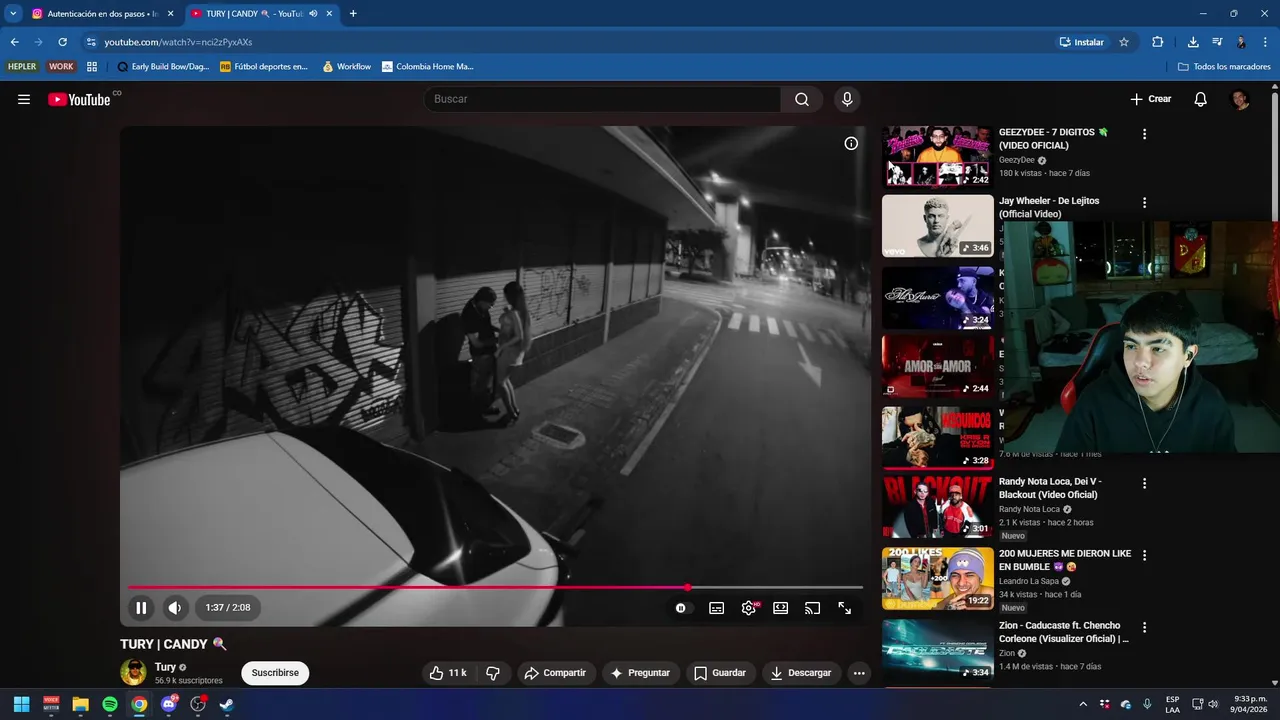Download the video with Descargar
The width and height of the screenshot is (1280, 720).
[801, 673]
